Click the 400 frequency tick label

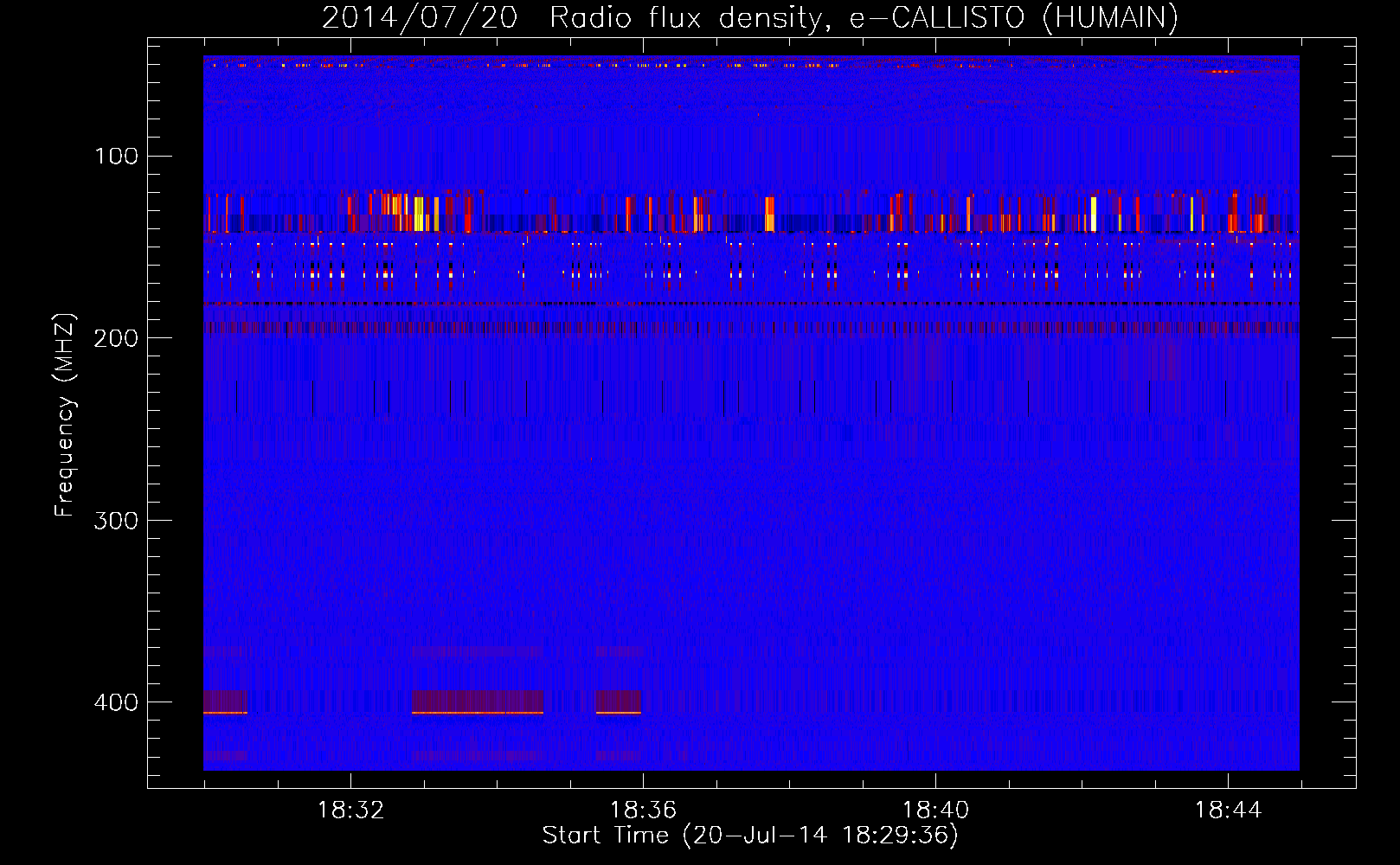117,702
